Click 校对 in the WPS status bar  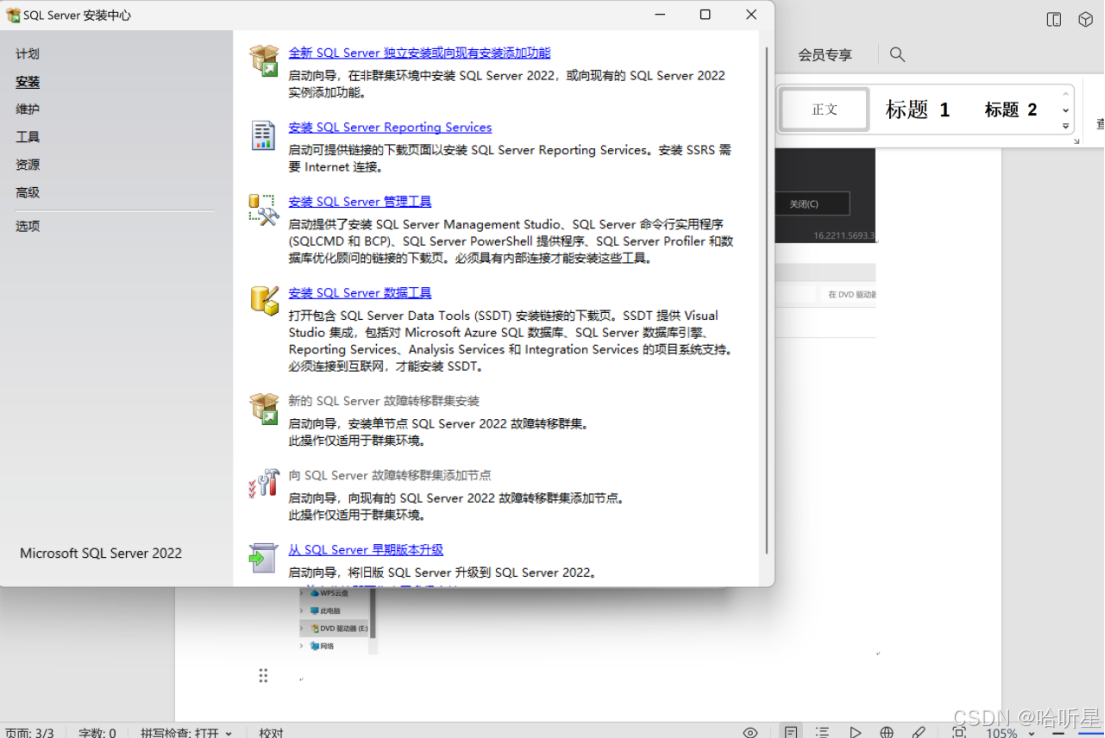[271, 733]
